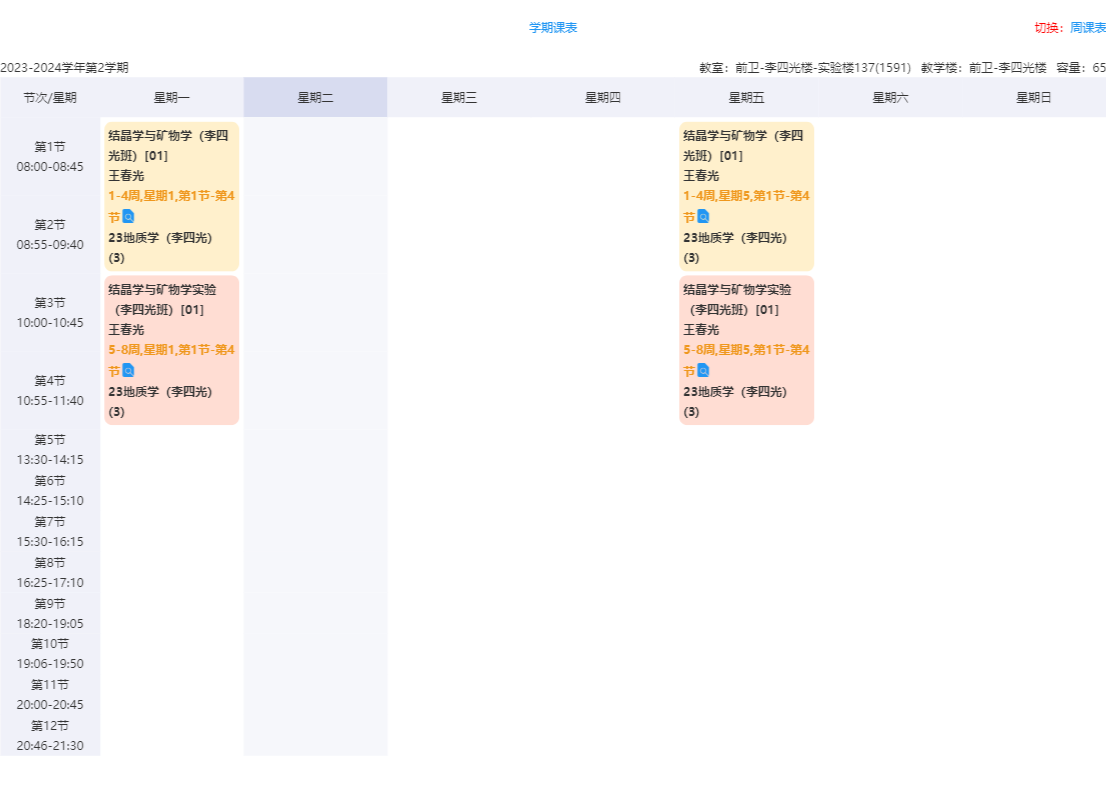Select the 星期三 column header
This screenshot has height=796, width=1106.
click(459, 97)
